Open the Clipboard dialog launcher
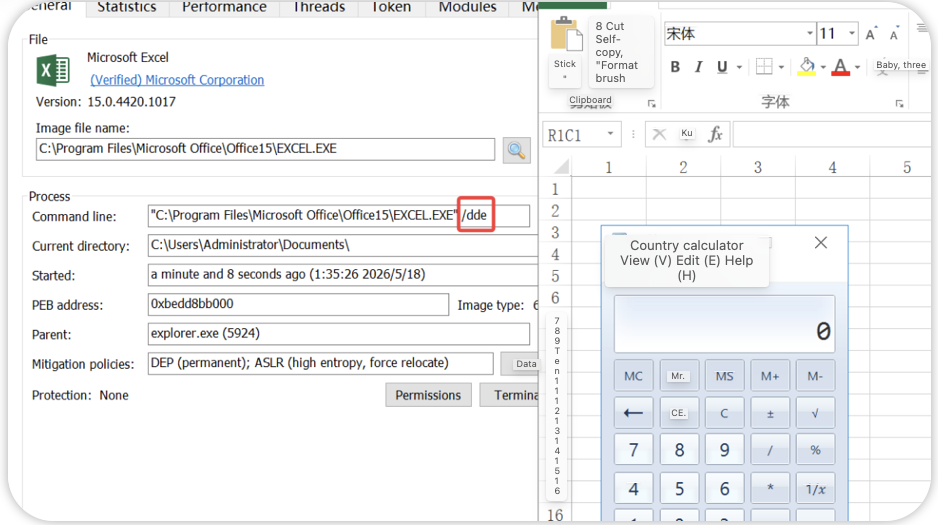This screenshot has width=938, height=525. coord(651,104)
